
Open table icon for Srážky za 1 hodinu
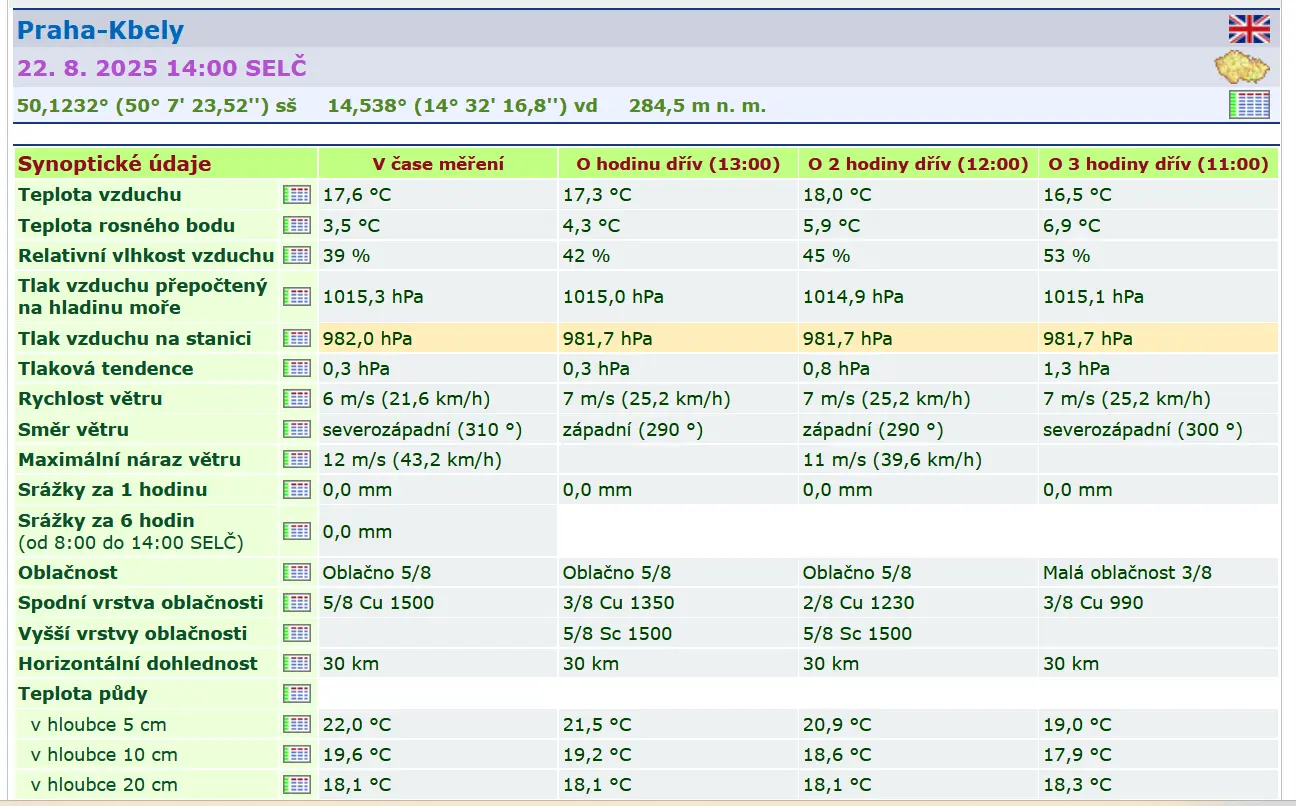(x=297, y=490)
